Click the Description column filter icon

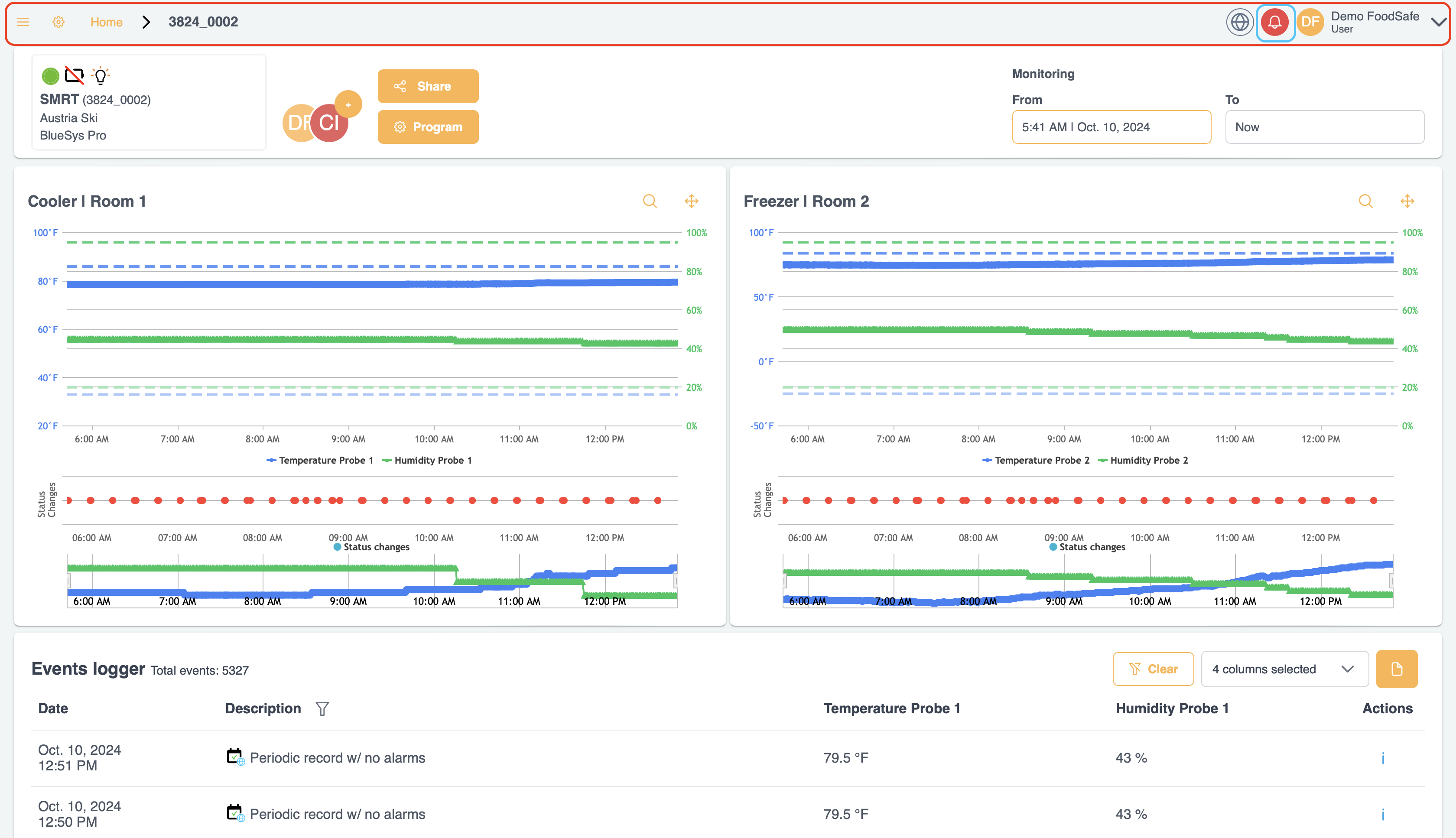tap(322, 708)
